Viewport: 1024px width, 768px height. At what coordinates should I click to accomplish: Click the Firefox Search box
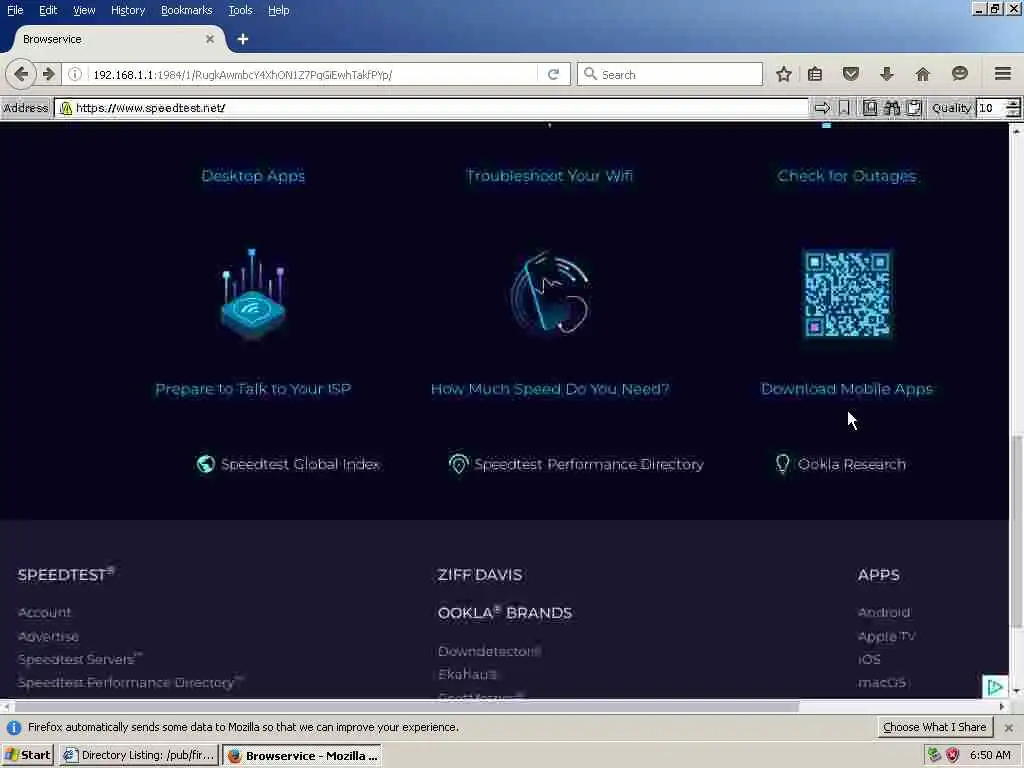[670, 74]
